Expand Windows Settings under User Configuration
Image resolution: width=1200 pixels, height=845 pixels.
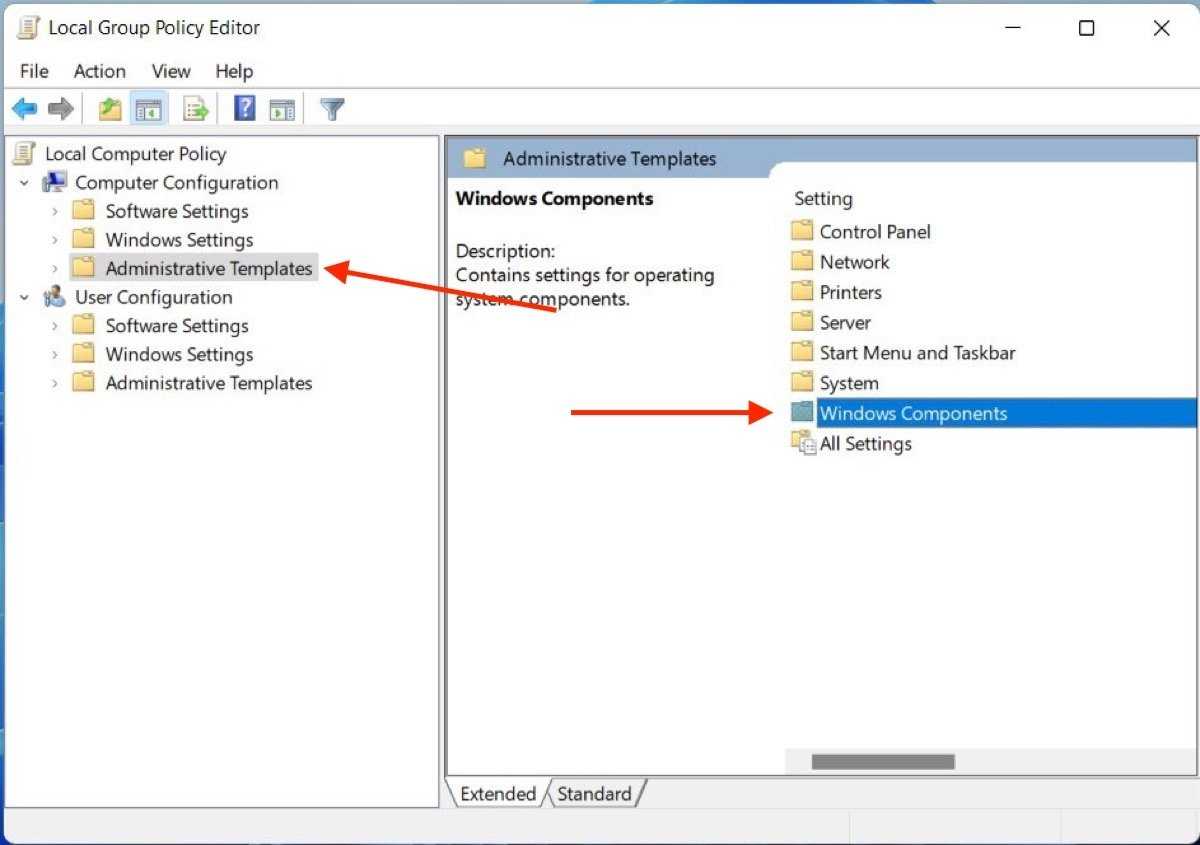pos(55,355)
